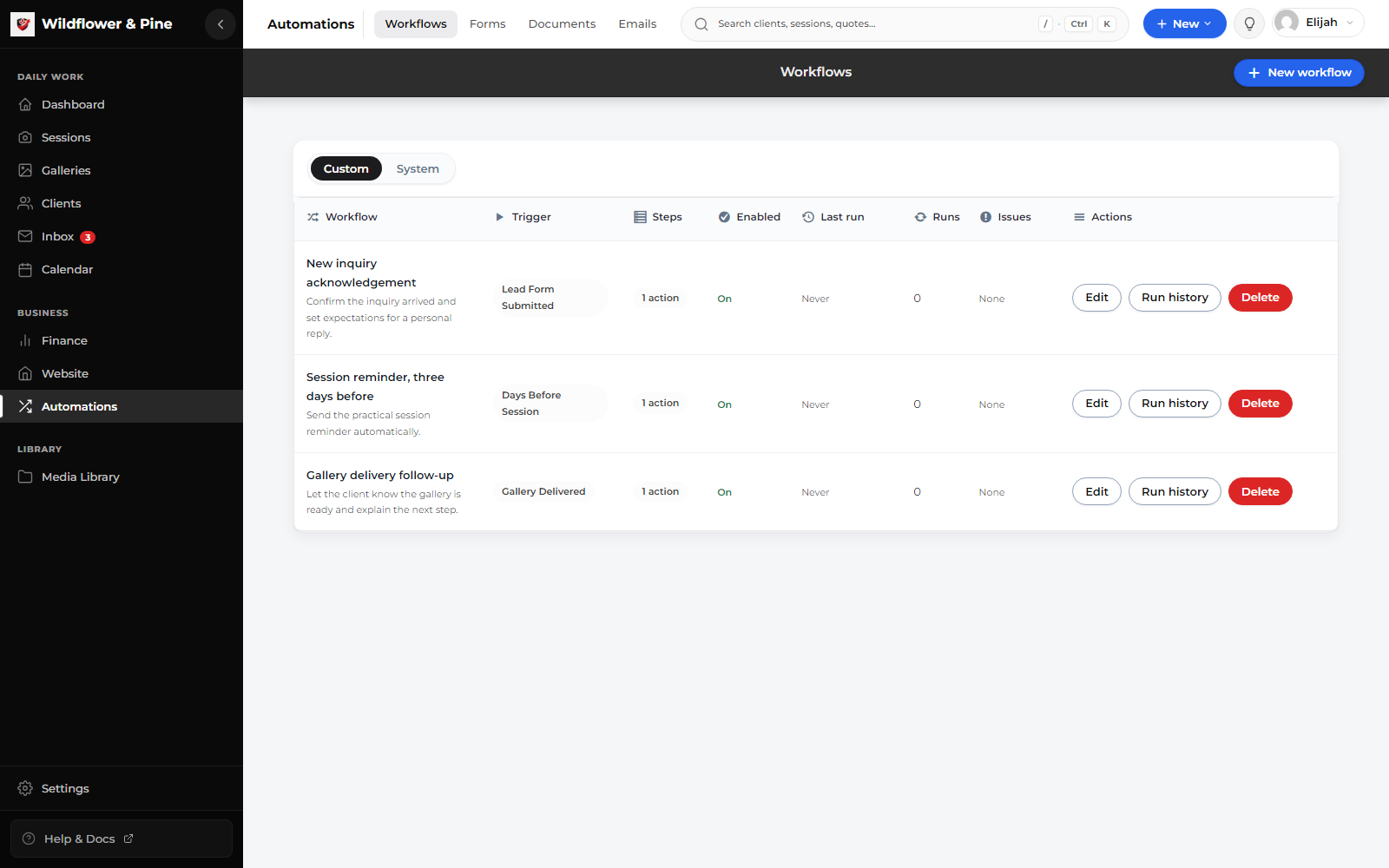Open Settings from the sidebar
This screenshot has width=1389, height=868.
coord(122,788)
